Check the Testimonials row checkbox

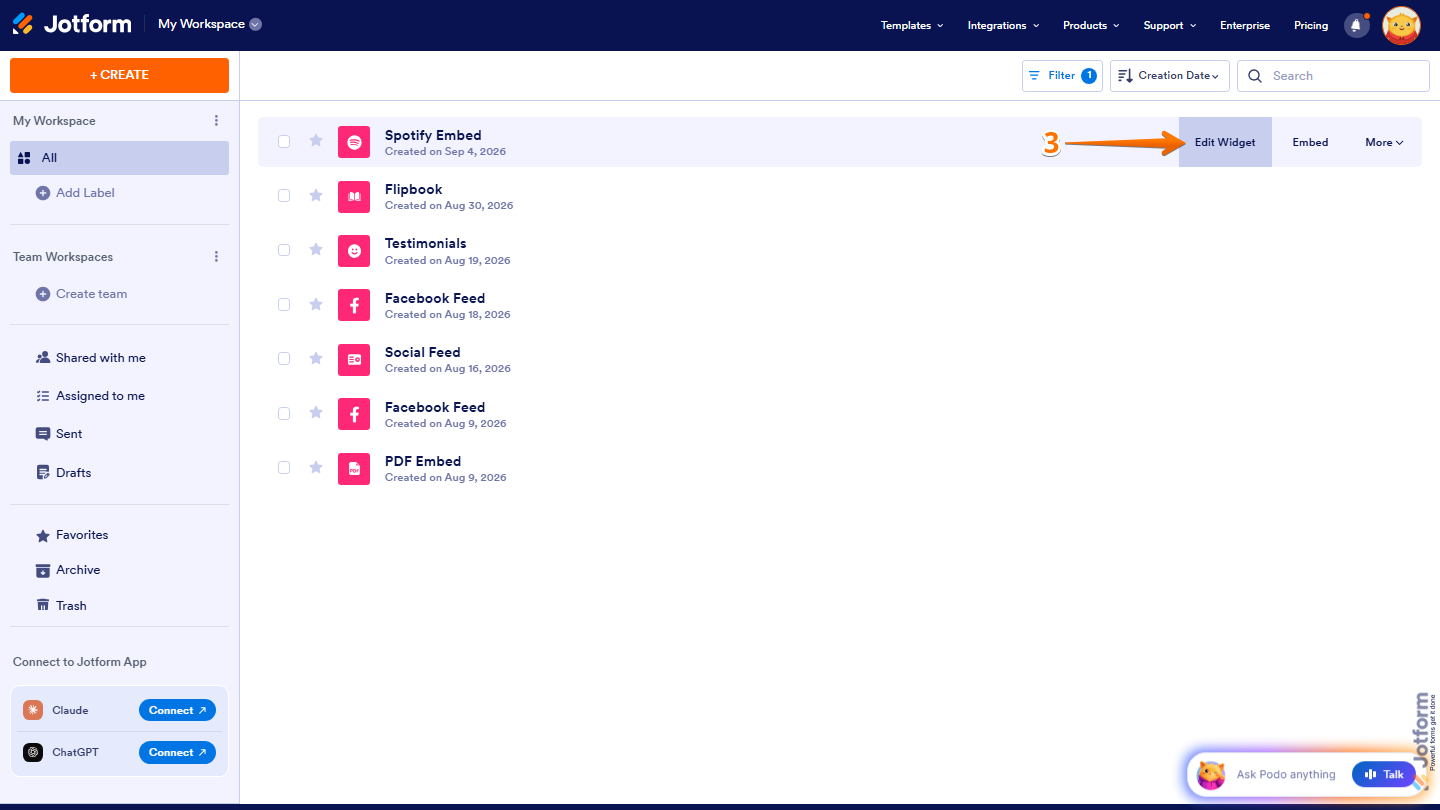coord(284,250)
